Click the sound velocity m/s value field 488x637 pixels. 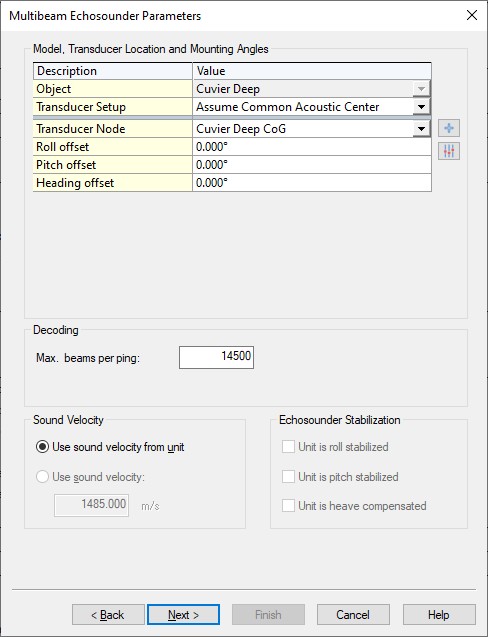91,505
